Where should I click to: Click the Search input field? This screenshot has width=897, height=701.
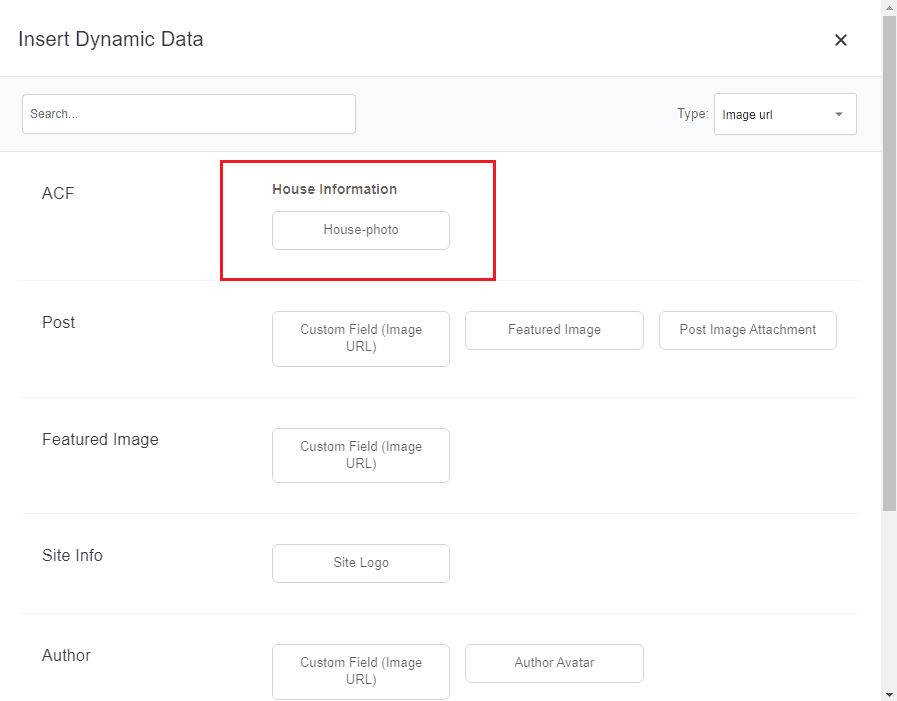click(x=189, y=114)
